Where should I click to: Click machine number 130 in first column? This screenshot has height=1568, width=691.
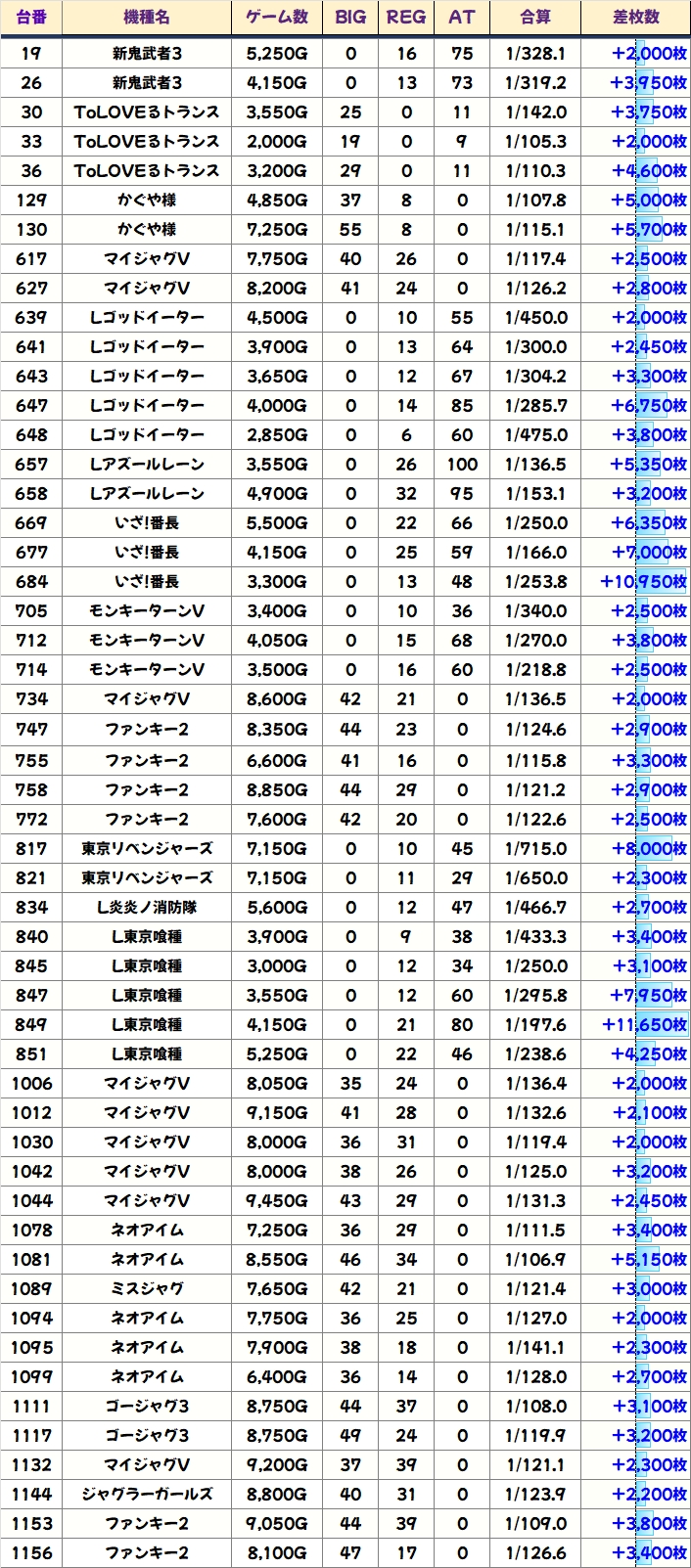tap(31, 229)
